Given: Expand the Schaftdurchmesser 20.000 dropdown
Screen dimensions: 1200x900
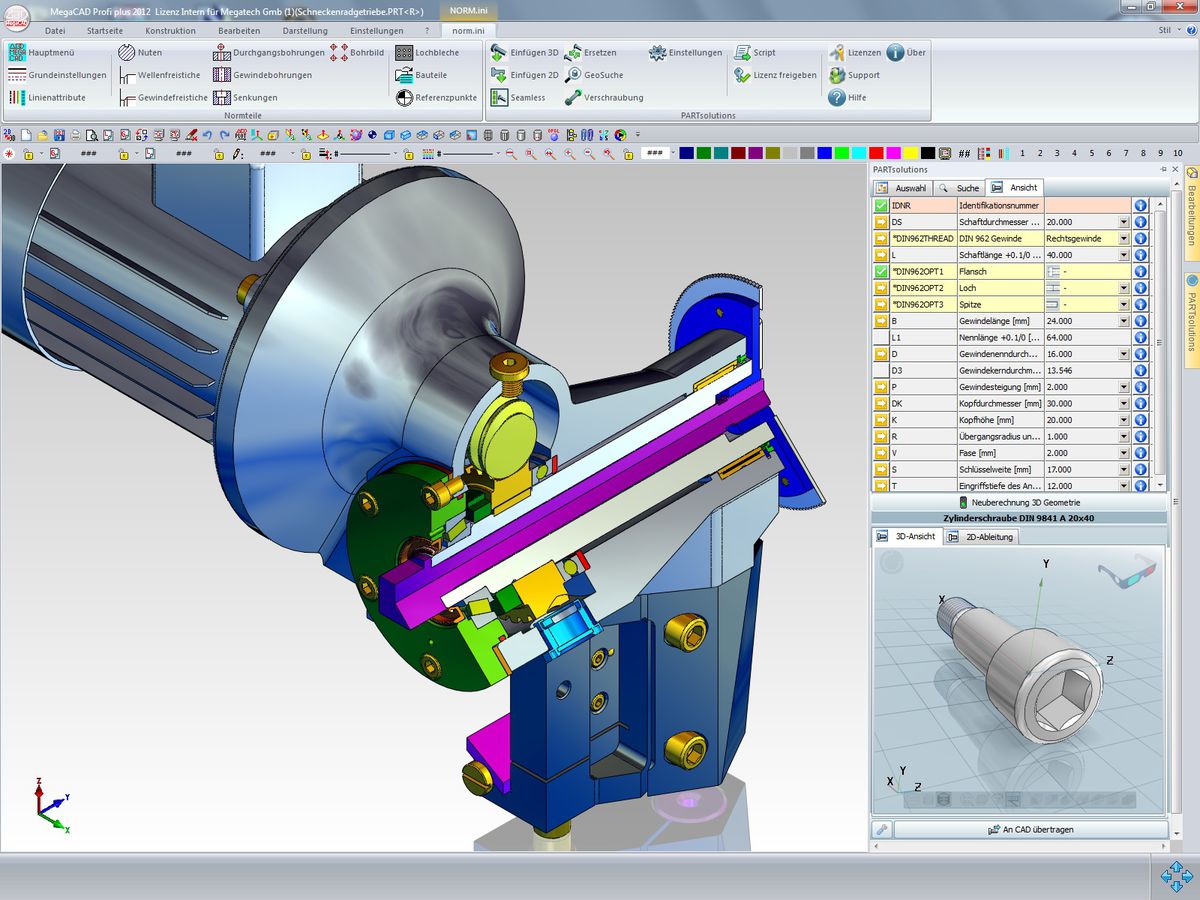Looking at the screenshot, I should point(1124,222).
